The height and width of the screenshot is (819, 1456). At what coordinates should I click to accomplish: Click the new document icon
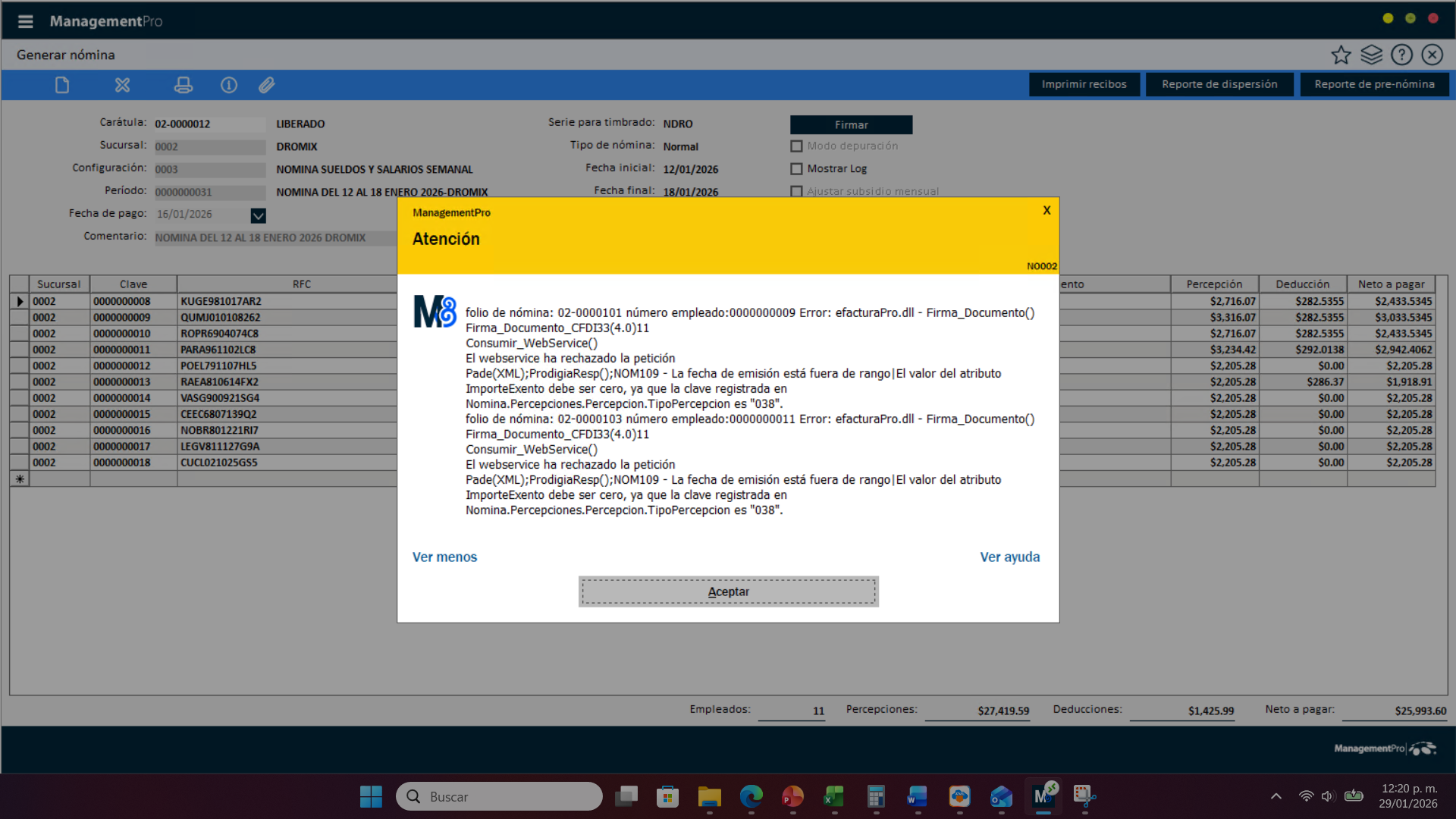[62, 85]
